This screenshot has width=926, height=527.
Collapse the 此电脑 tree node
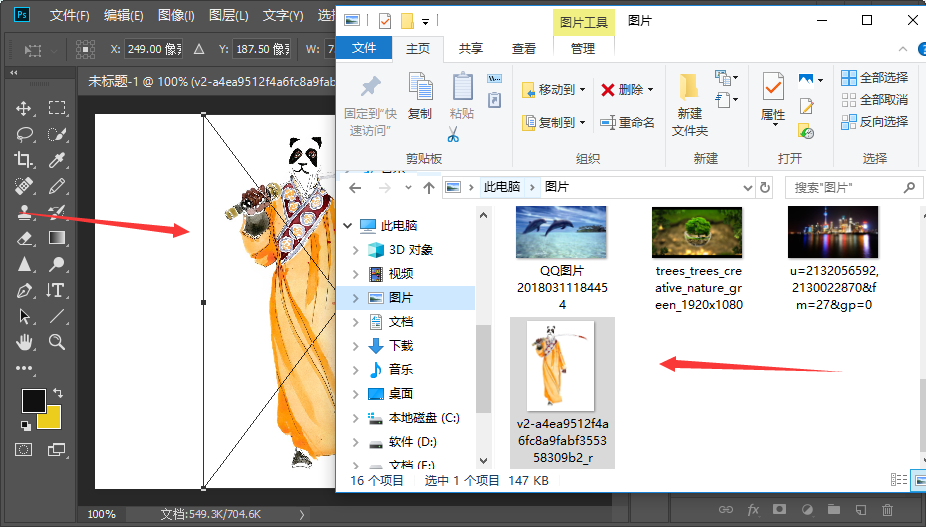tap(347, 225)
